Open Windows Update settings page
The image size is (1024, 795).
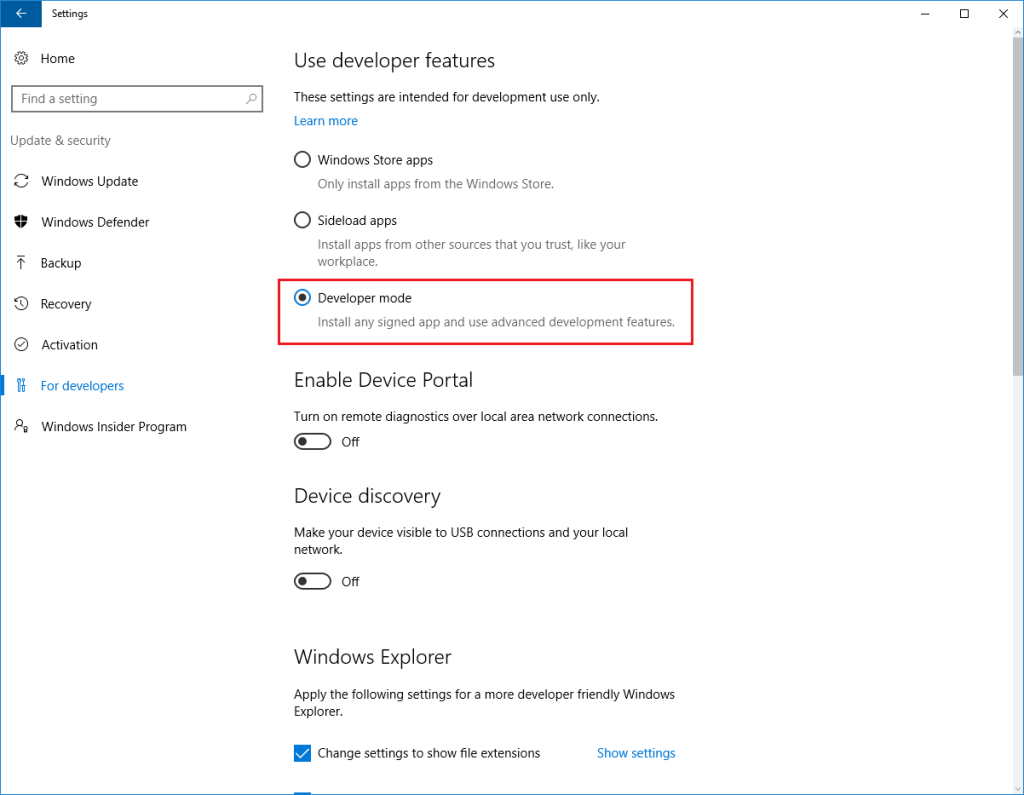[89, 181]
